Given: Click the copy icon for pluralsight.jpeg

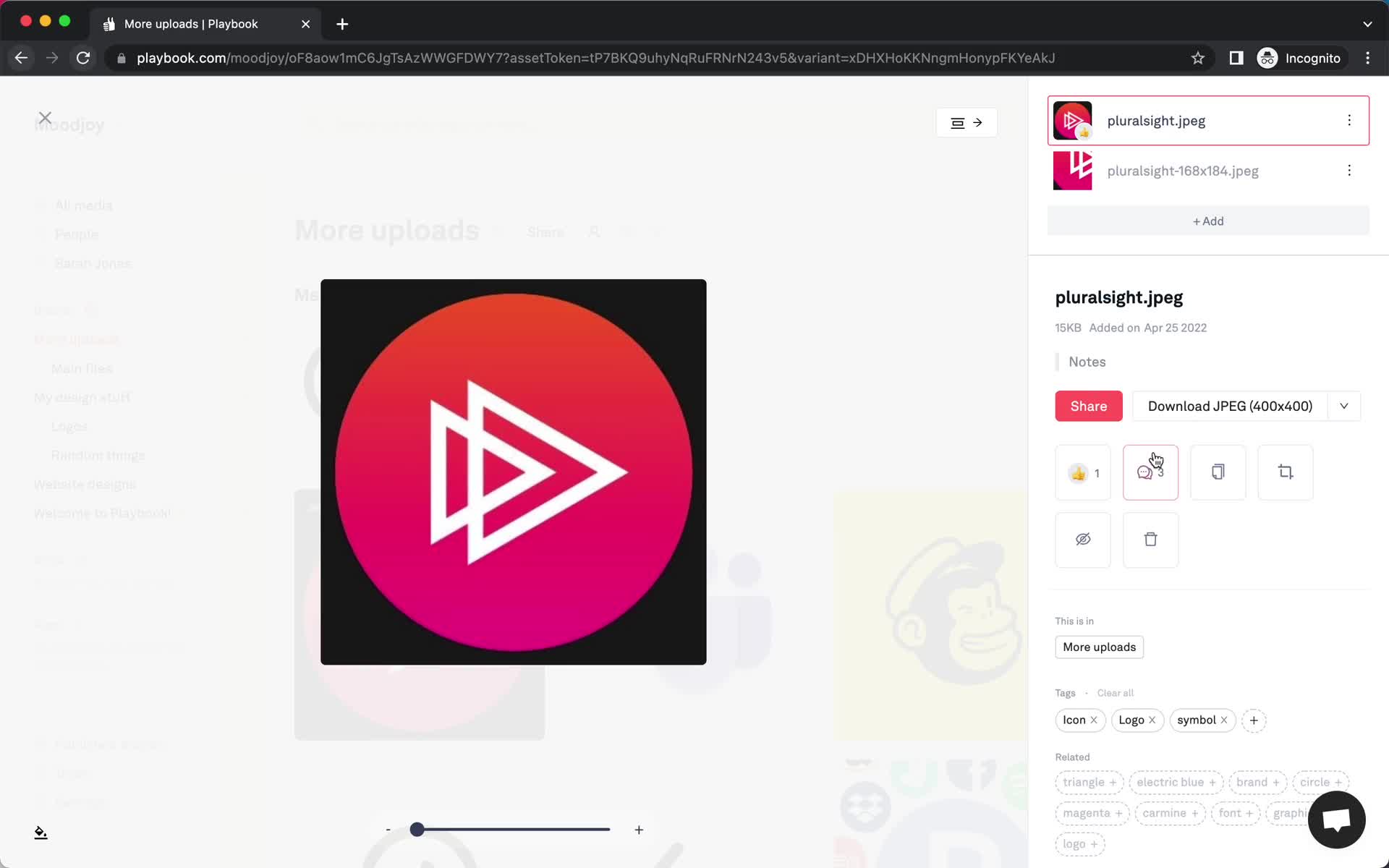Looking at the screenshot, I should click(x=1218, y=471).
